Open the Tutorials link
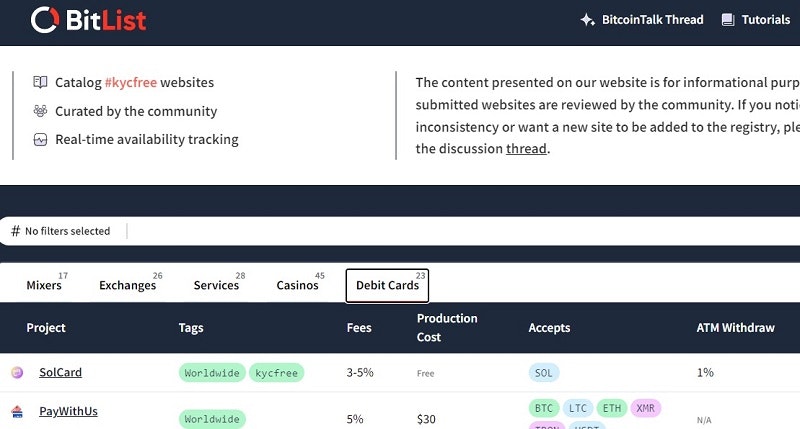The image size is (800, 429). pyautogui.click(x=766, y=20)
